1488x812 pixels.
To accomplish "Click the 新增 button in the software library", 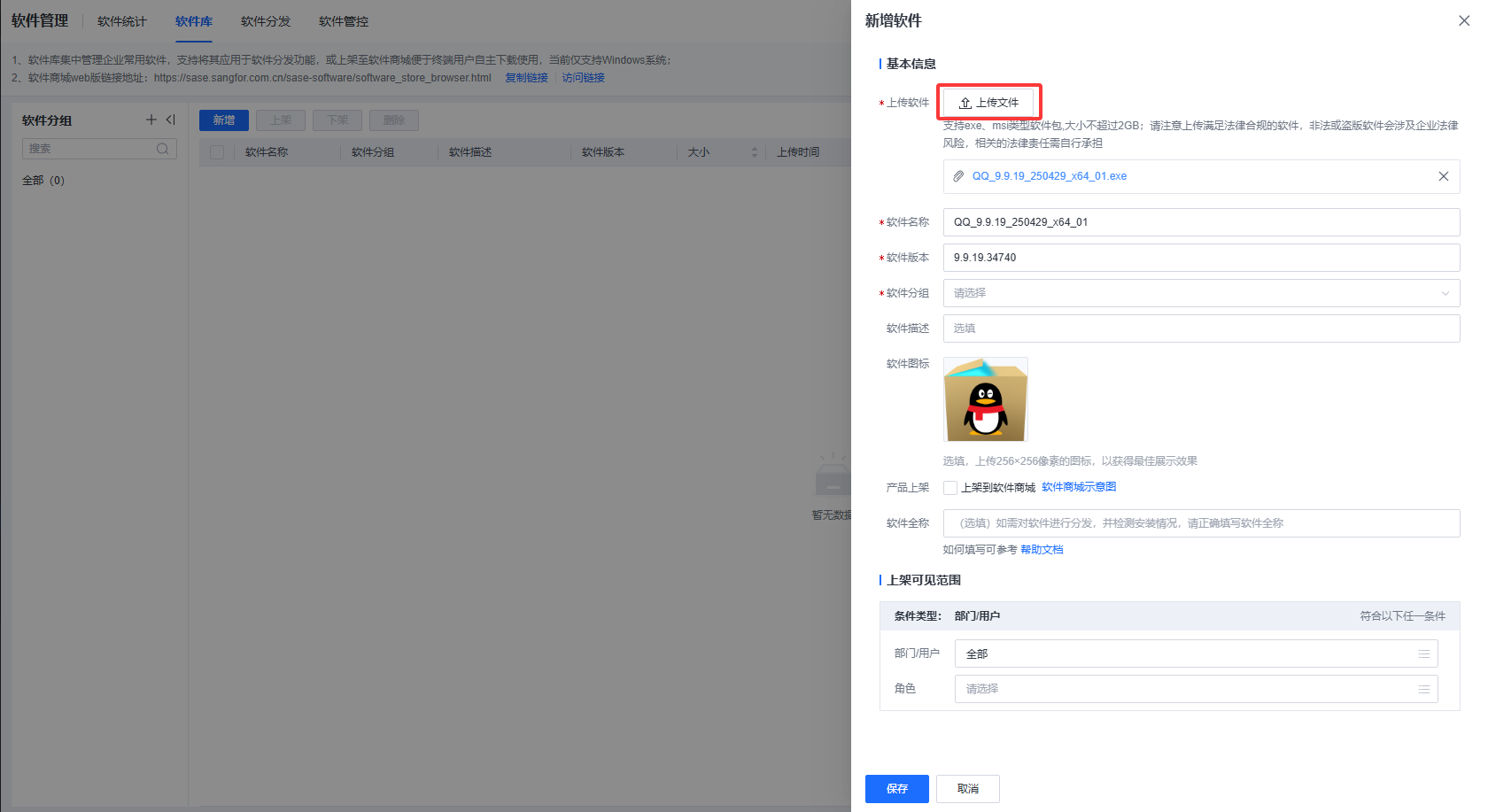I will pos(224,120).
